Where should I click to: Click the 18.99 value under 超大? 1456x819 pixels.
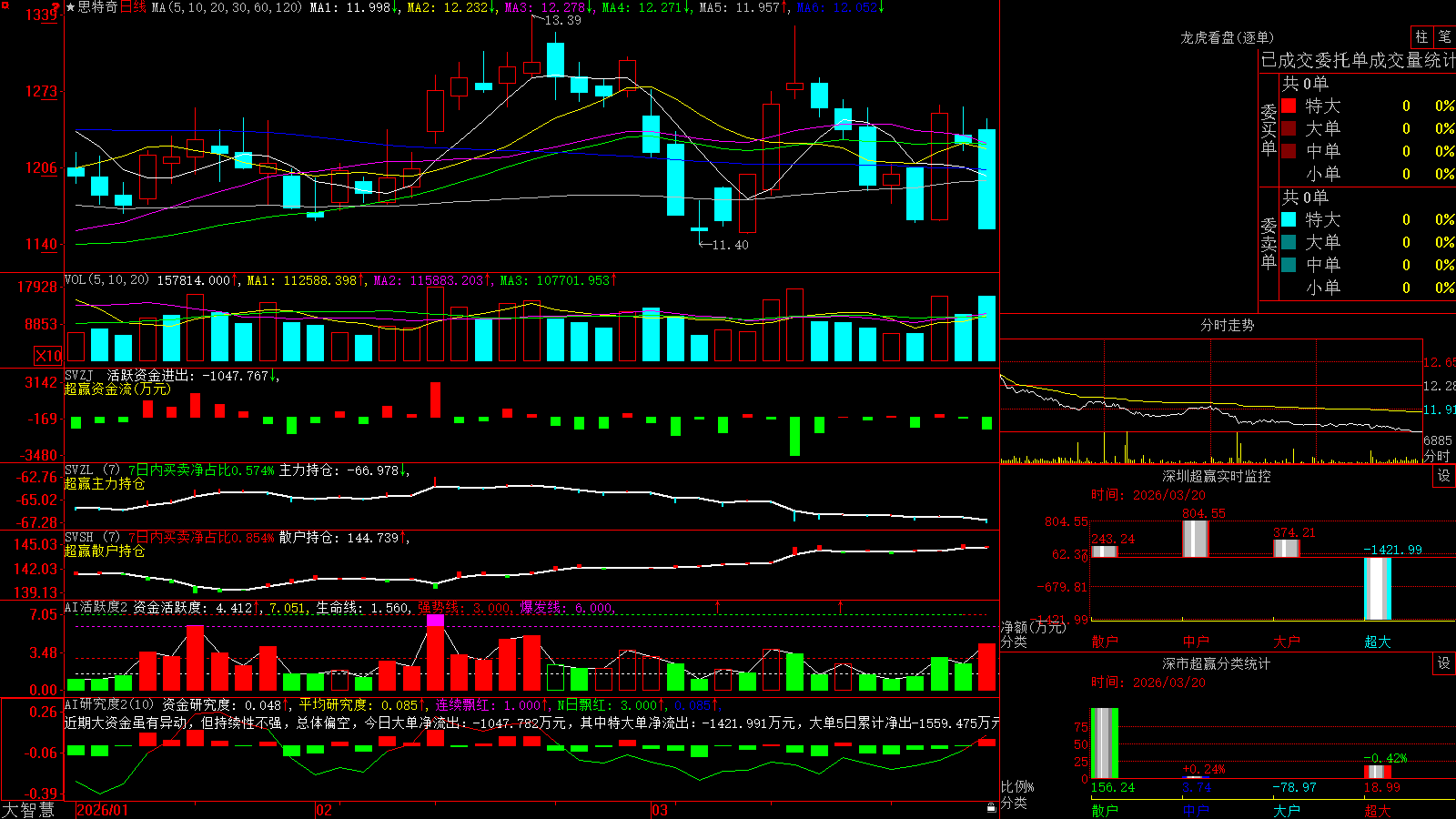tap(1382, 787)
